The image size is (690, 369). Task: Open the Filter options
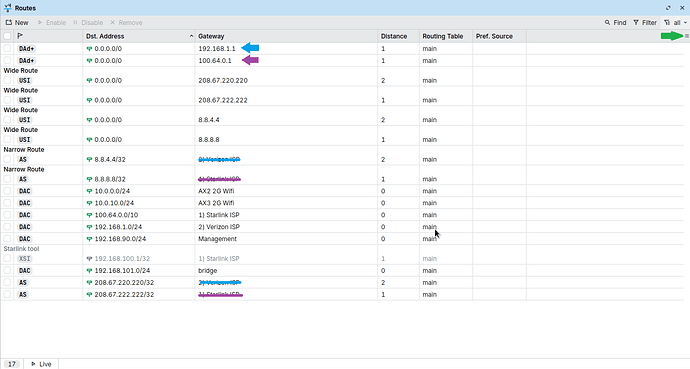(645, 22)
